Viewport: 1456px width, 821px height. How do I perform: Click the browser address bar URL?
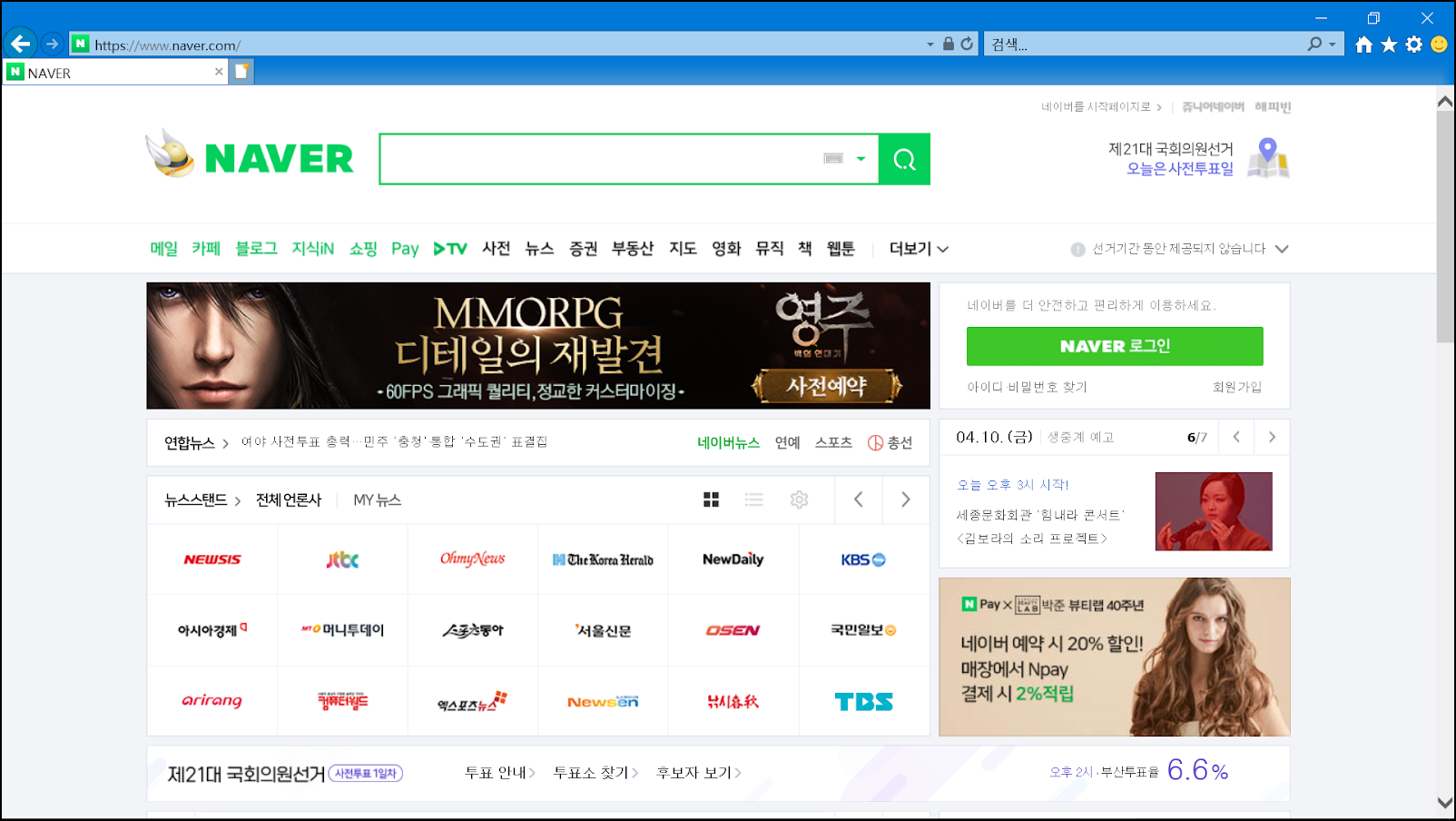[168, 45]
